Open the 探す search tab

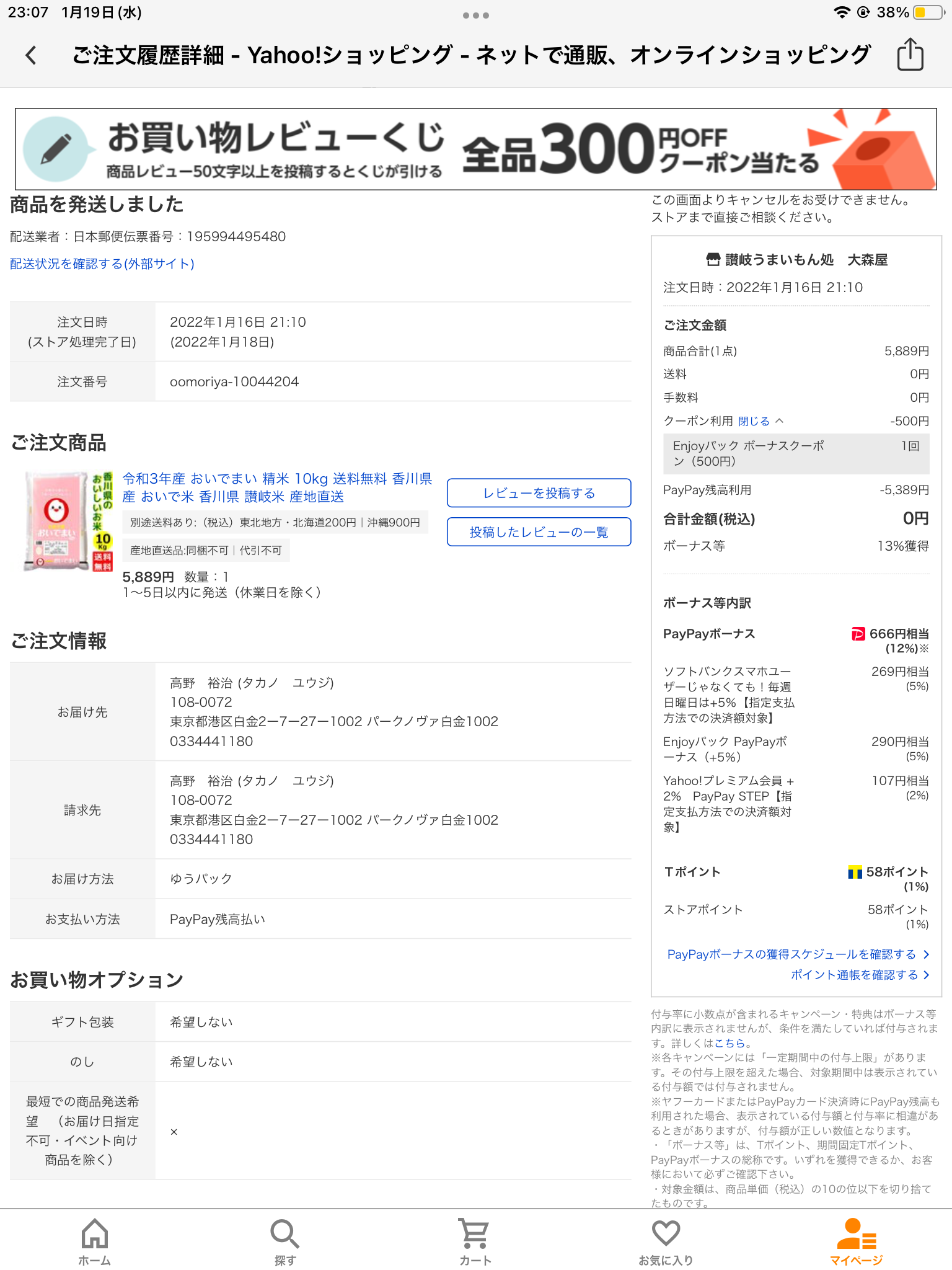(x=285, y=1241)
